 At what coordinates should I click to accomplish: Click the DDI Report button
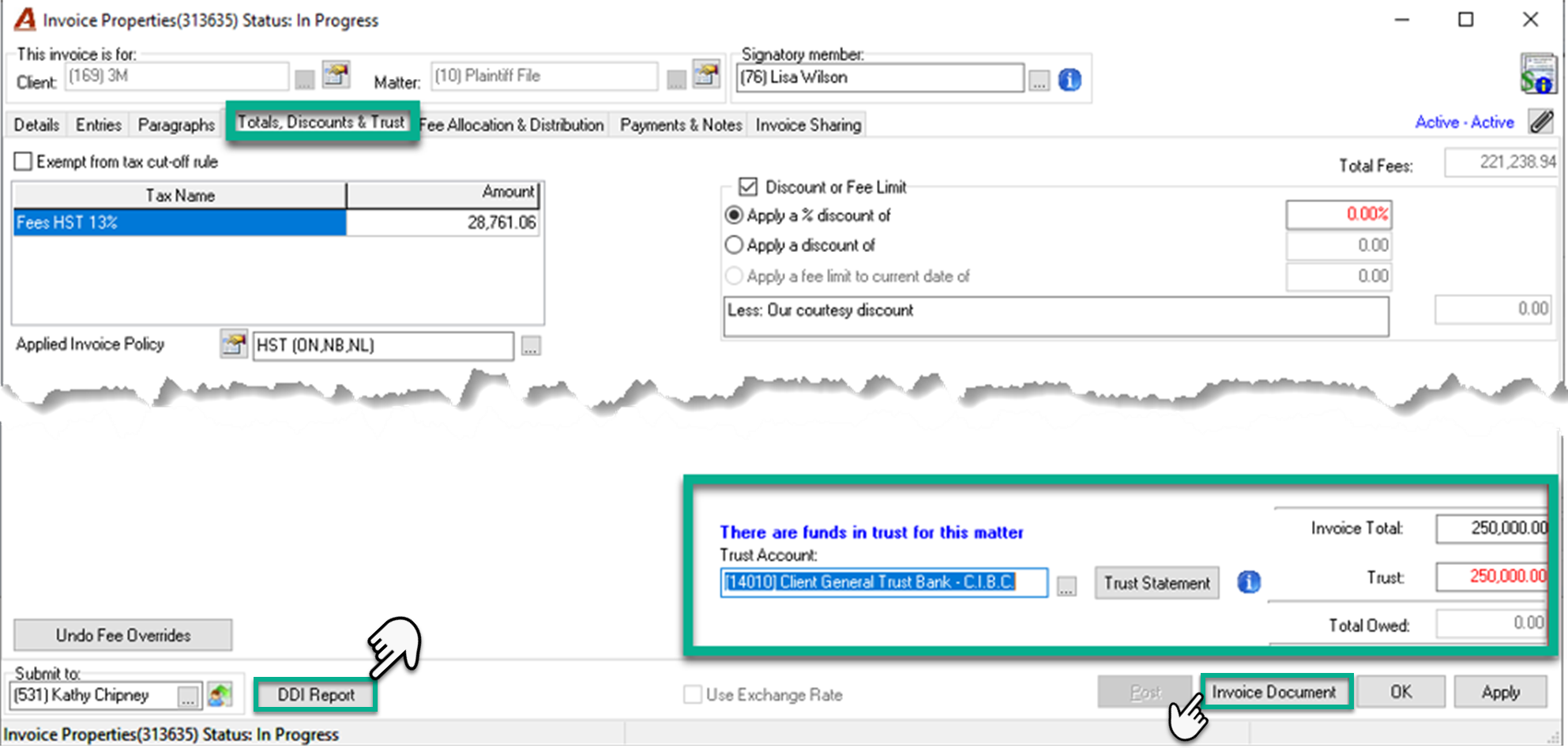click(316, 695)
